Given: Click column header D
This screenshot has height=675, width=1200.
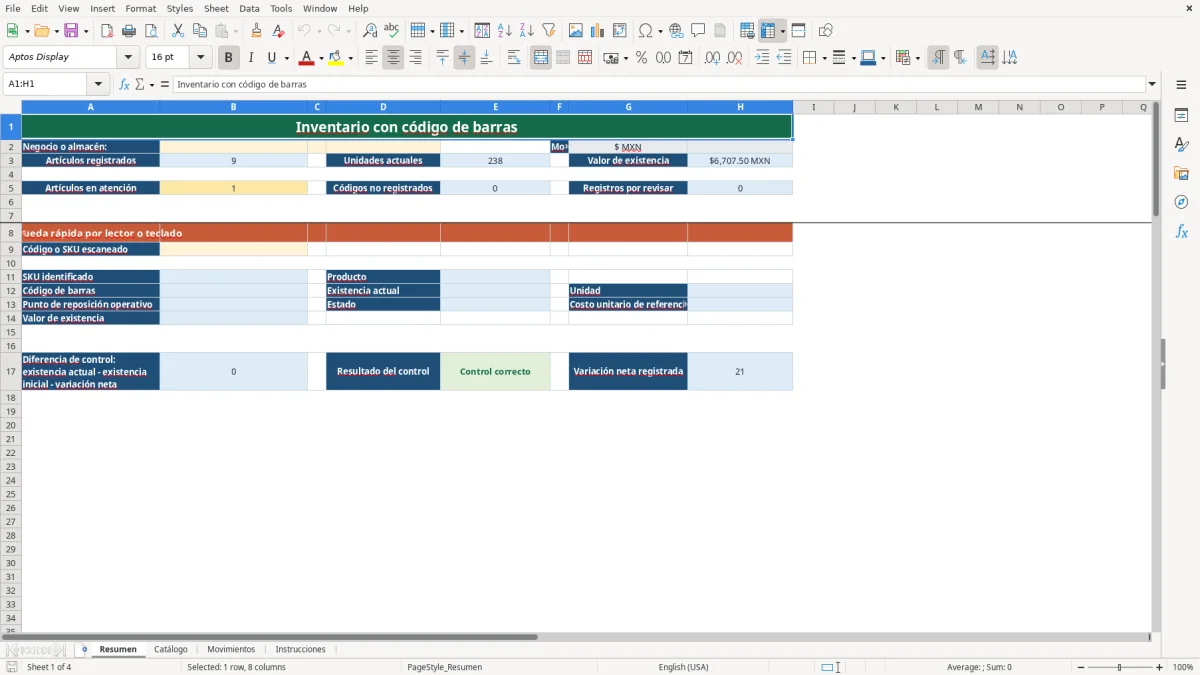Looking at the screenshot, I should (x=383, y=107).
